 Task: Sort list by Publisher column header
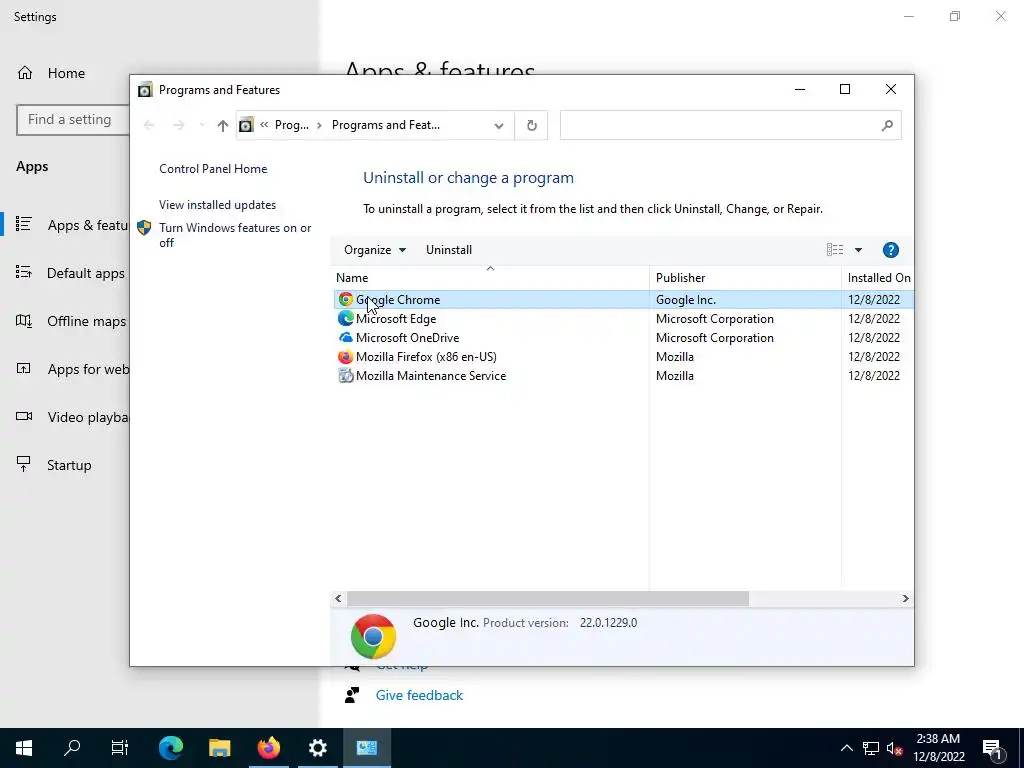pyautogui.click(x=745, y=278)
